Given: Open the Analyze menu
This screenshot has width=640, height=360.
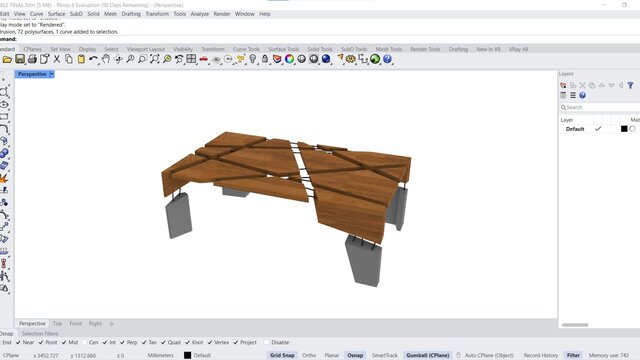Looking at the screenshot, I should [x=200, y=14].
